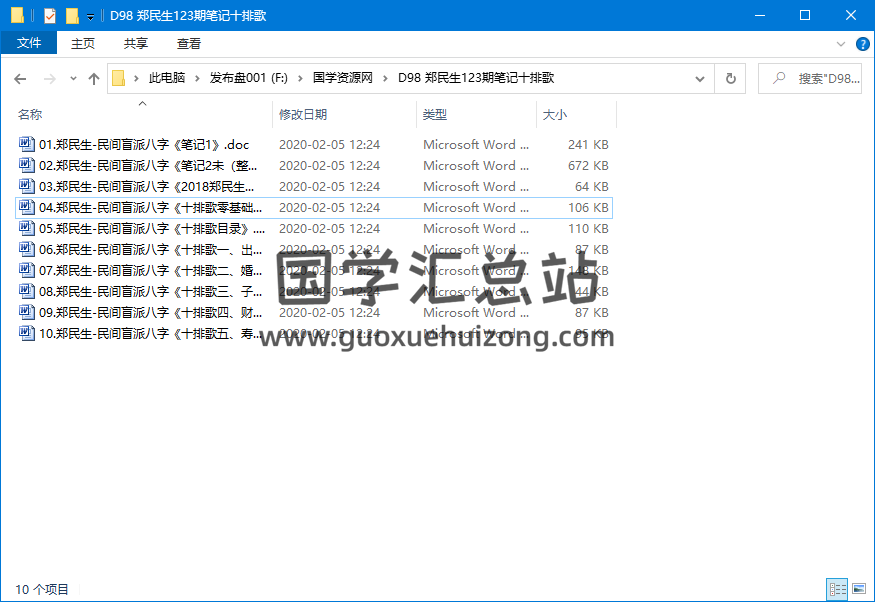Viewport: 875px width, 602px height.
Task: Click the Word icon of file 10
Action: click(x=27, y=333)
